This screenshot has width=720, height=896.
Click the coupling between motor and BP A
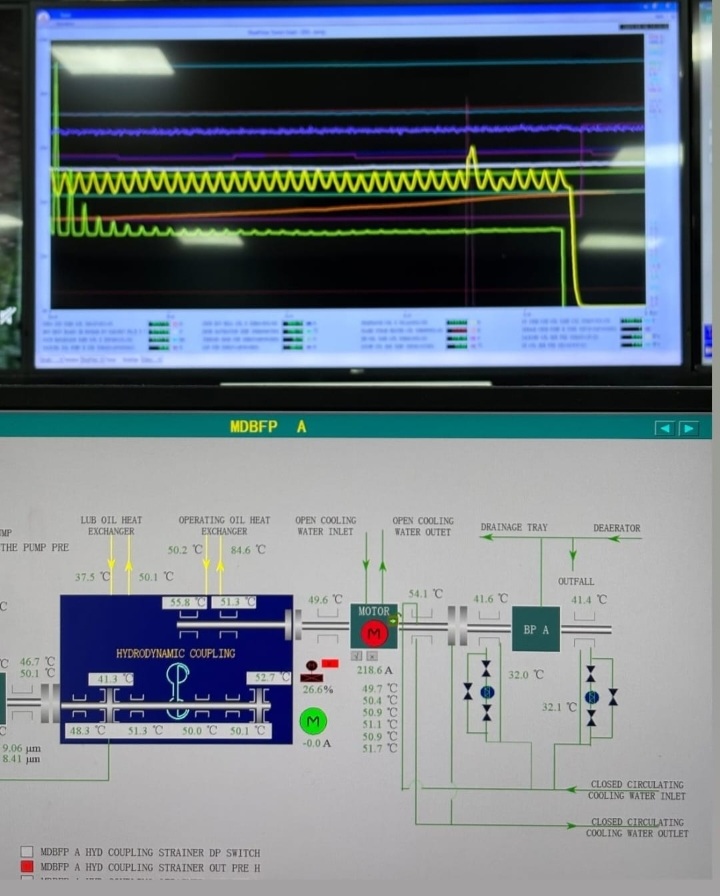point(458,621)
